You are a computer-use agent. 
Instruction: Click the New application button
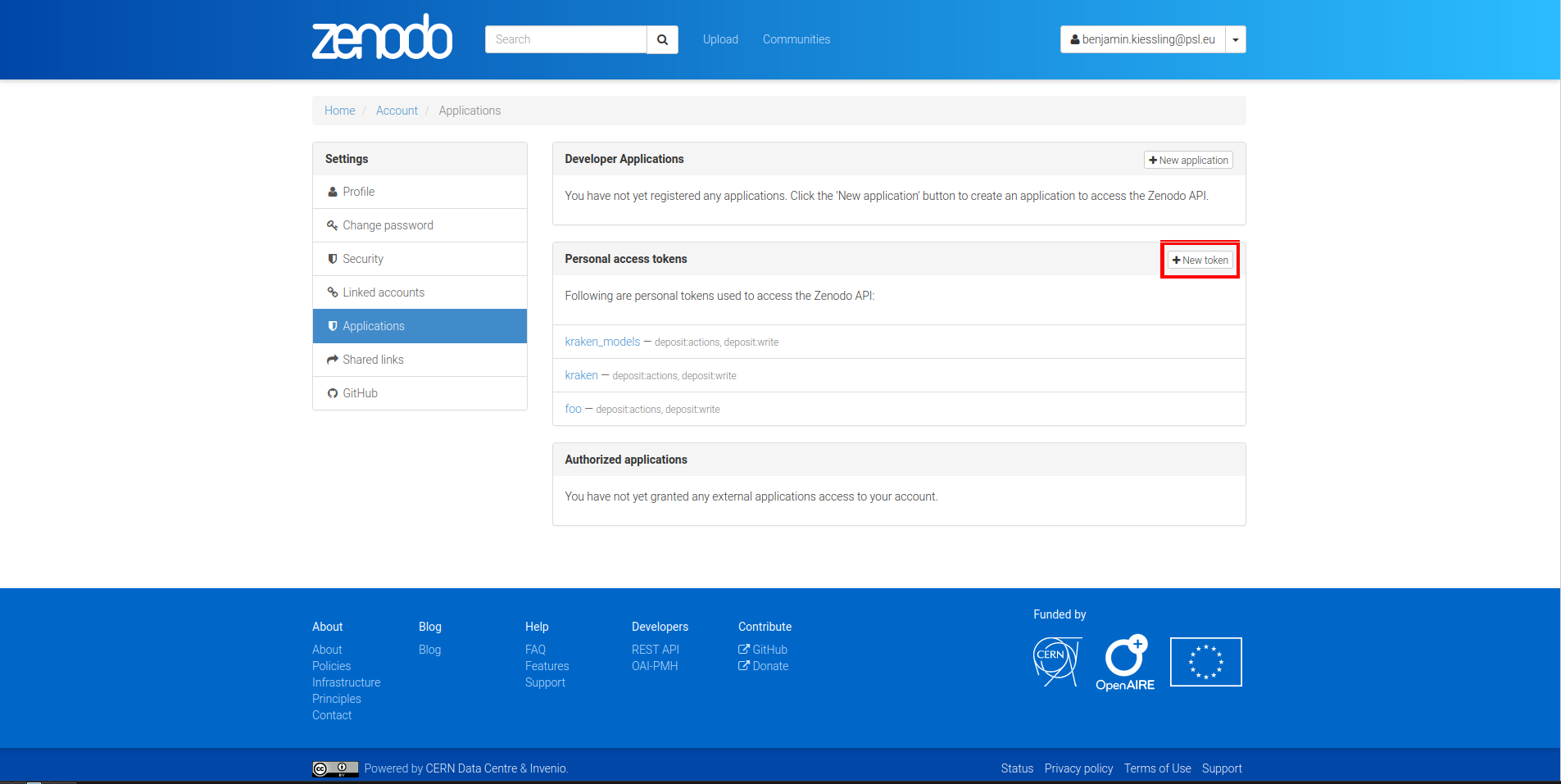click(x=1188, y=160)
